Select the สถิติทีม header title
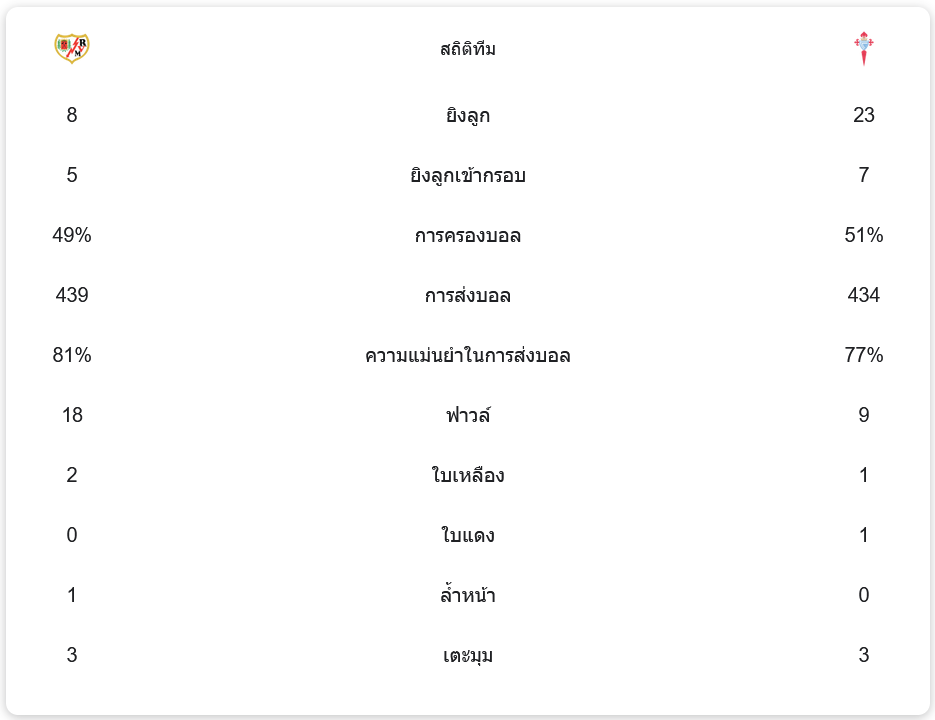 coord(468,49)
